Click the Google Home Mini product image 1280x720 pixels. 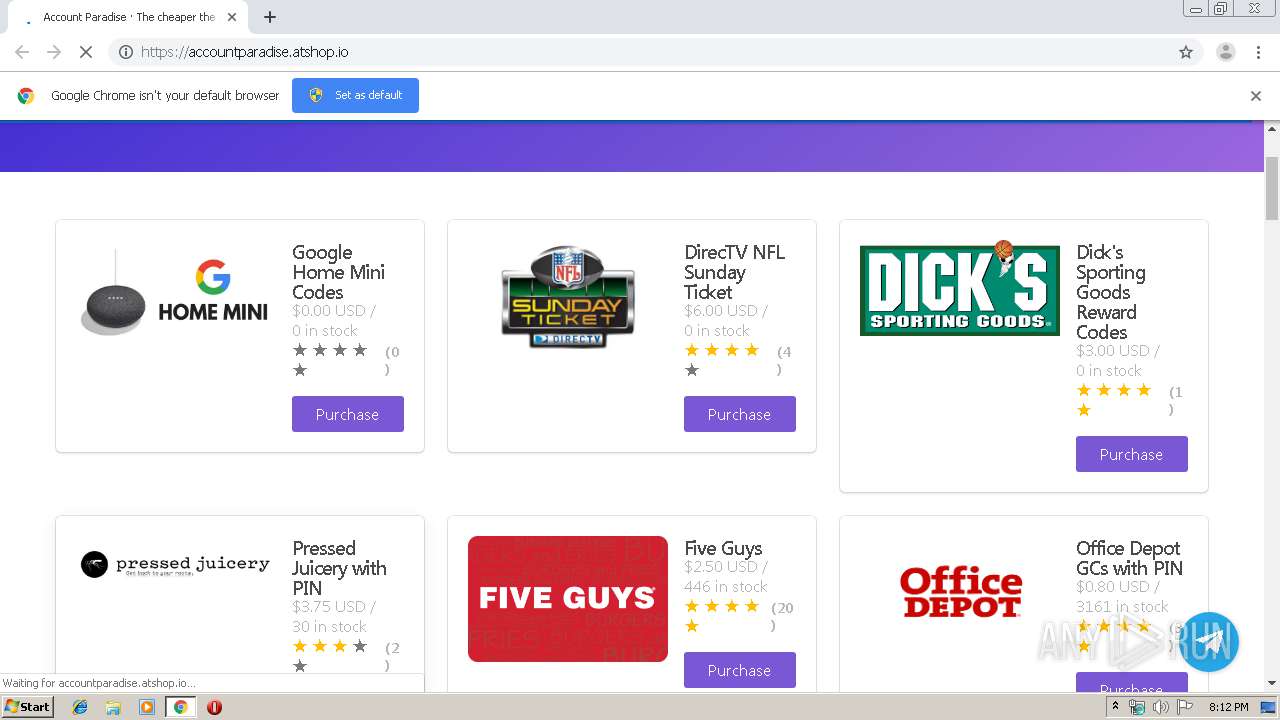click(x=174, y=292)
